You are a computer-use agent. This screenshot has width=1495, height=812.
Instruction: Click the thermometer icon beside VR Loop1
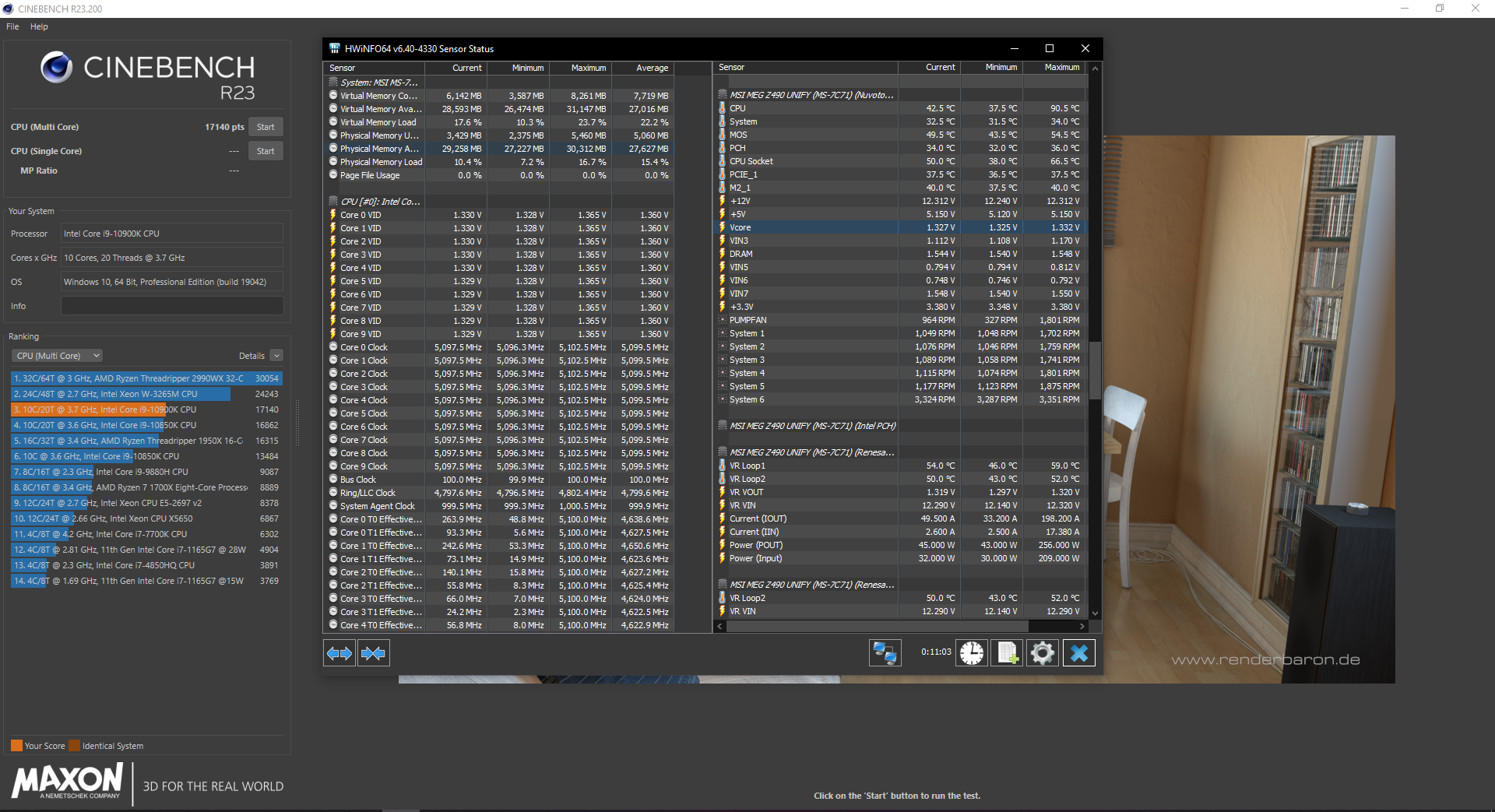coord(723,466)
